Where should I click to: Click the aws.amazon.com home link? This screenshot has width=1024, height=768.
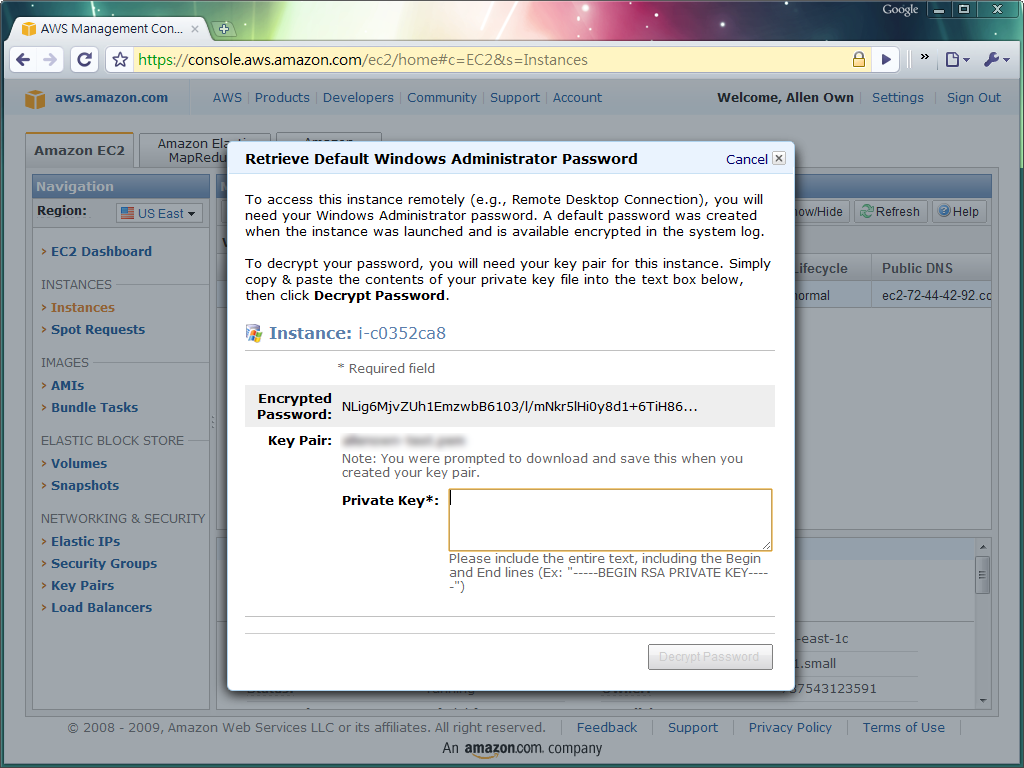(x=111, y=97)
